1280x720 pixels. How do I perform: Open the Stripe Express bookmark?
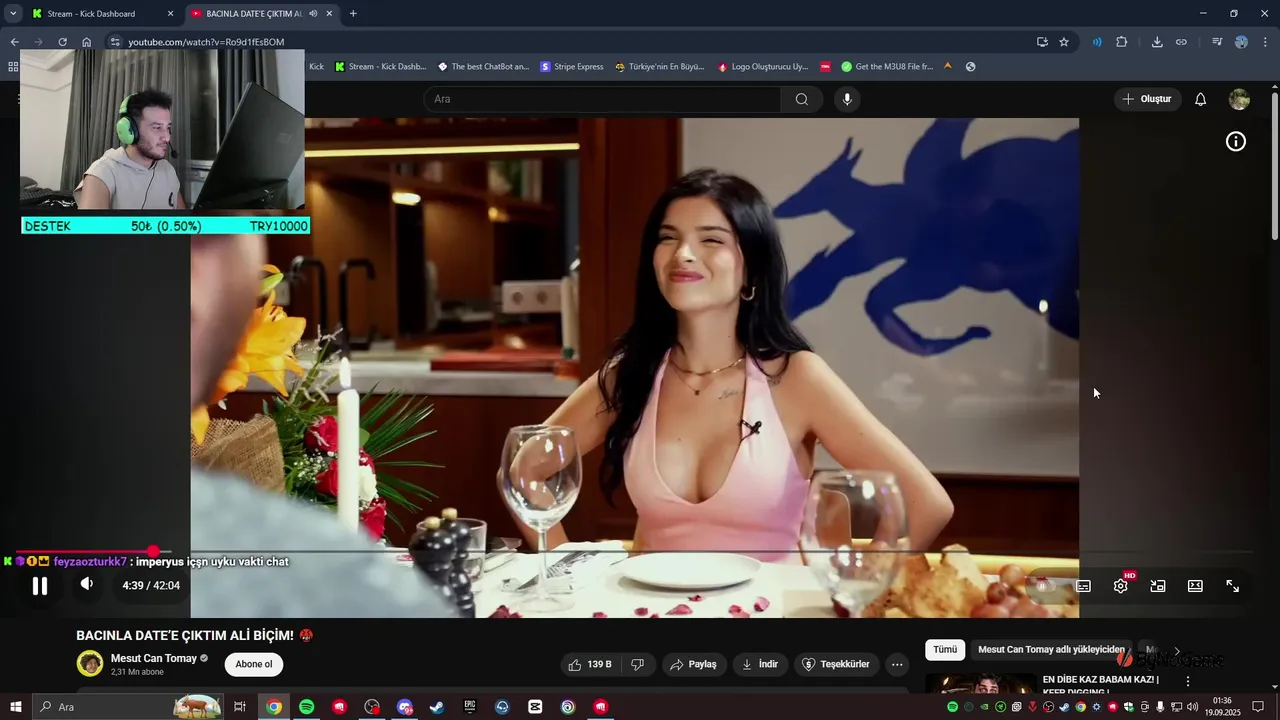[x=571, y=67]
